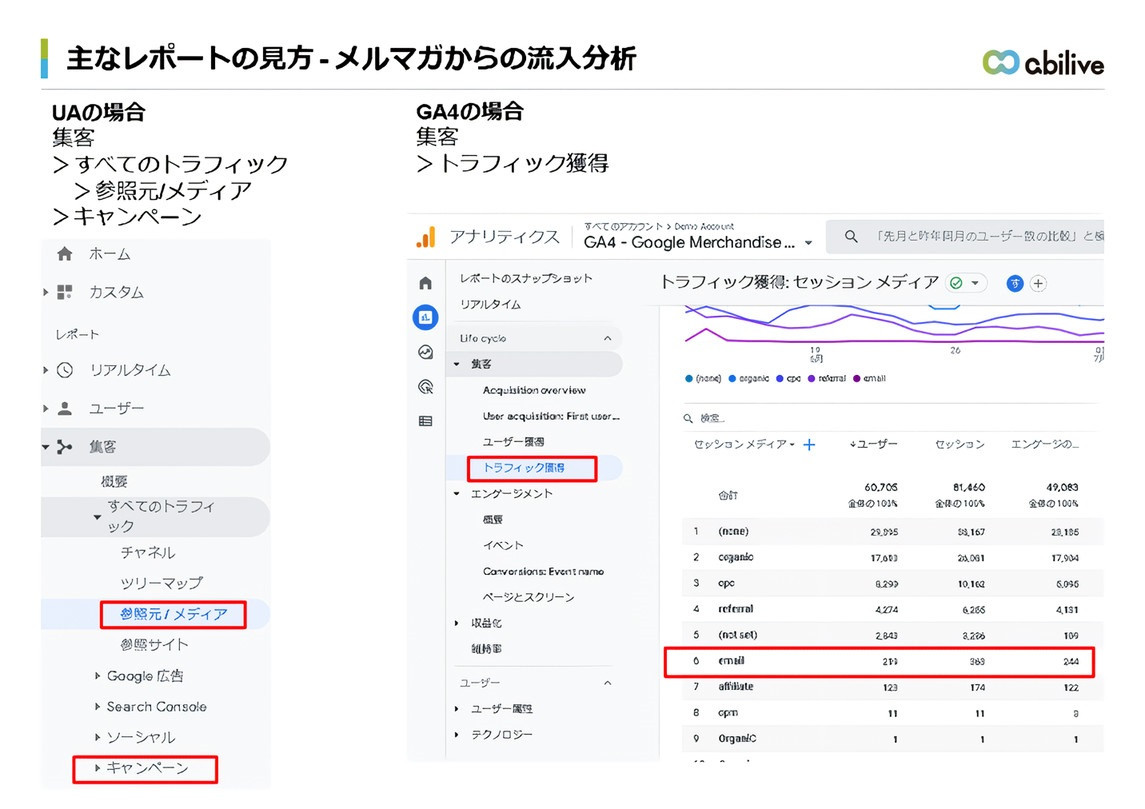Viewport: 1145px width, 809px height.
Task: Open Advertising via the left rail icon
Action: (x=427, y=386)
